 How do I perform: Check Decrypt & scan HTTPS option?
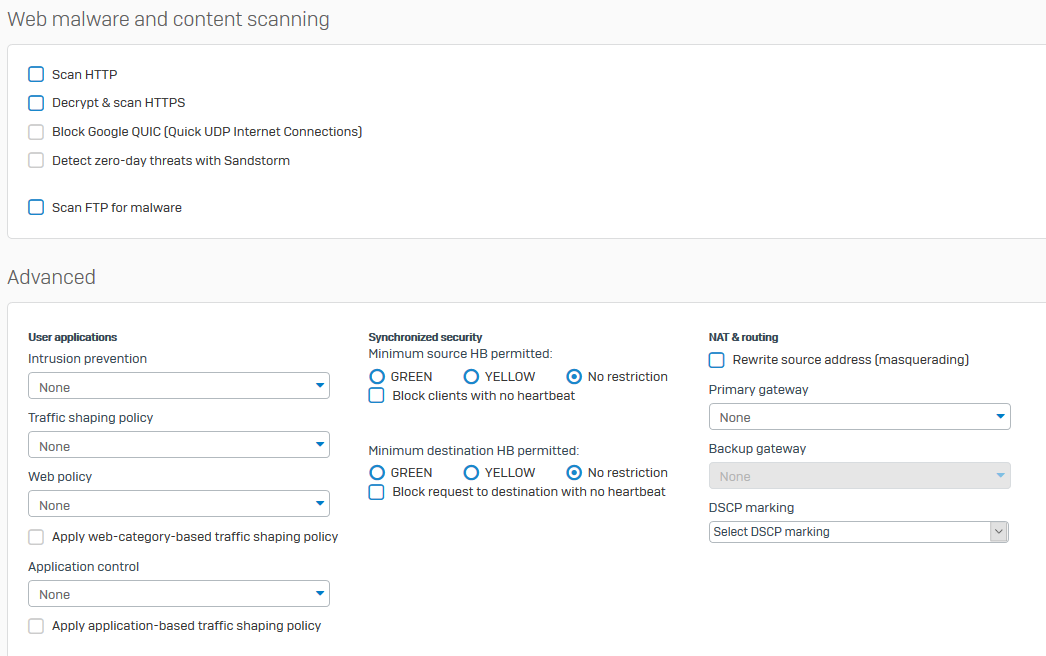click(x=36, y=103)
